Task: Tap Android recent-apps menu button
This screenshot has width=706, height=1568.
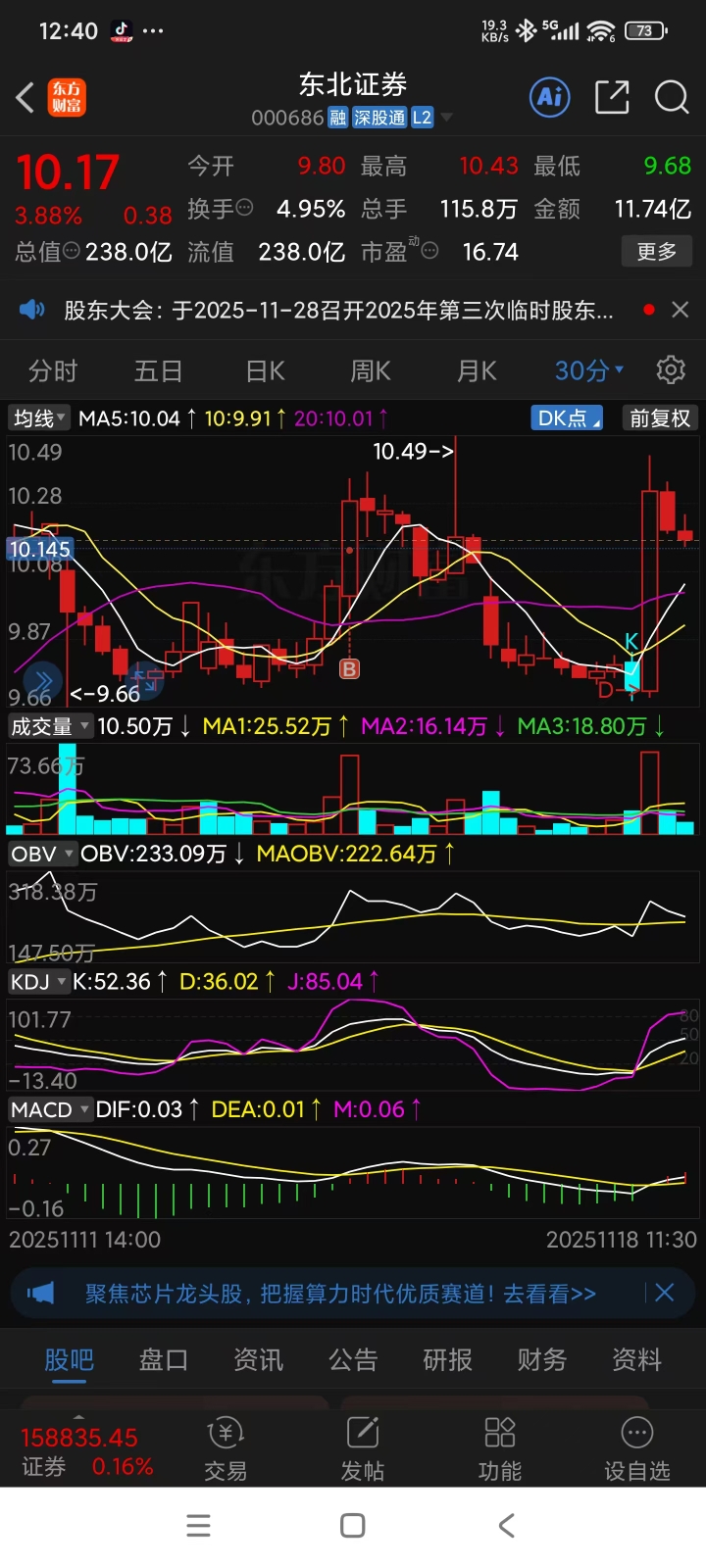Action: click(x=199, y=1526)
